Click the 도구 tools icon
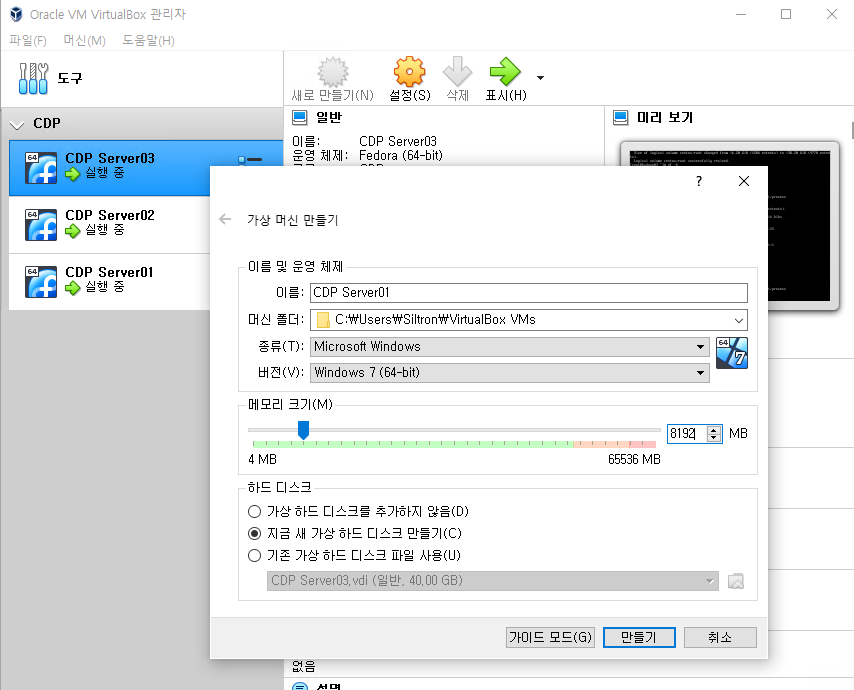The height and width of the screenshot is (690, 854). 33,78
